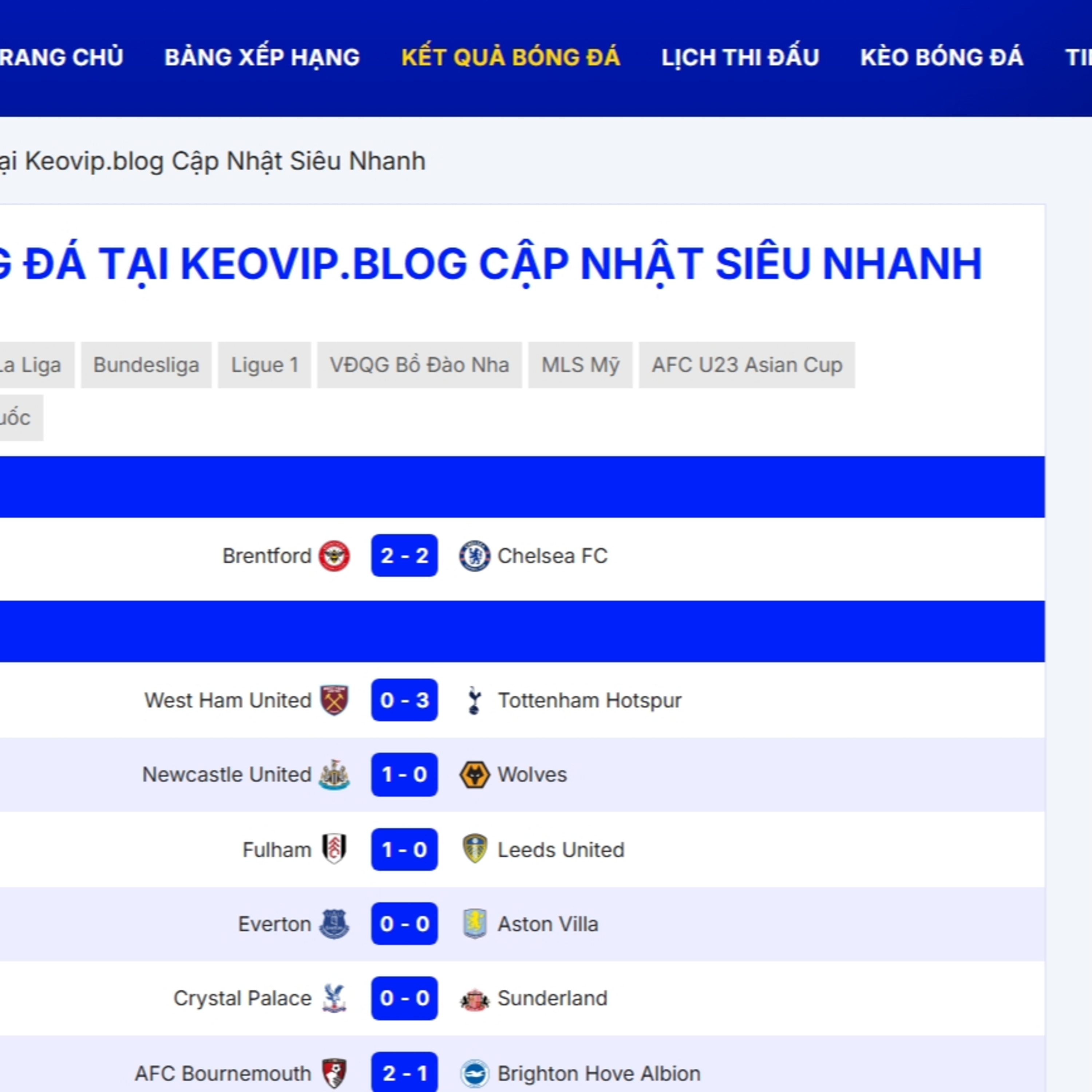Click the blue page heading KEOVIP.BLOG CẬP NHẬT SIÊU NHANH
Image resolution: width=1092 pixels, height=1092 pixels.
[581, 264]
